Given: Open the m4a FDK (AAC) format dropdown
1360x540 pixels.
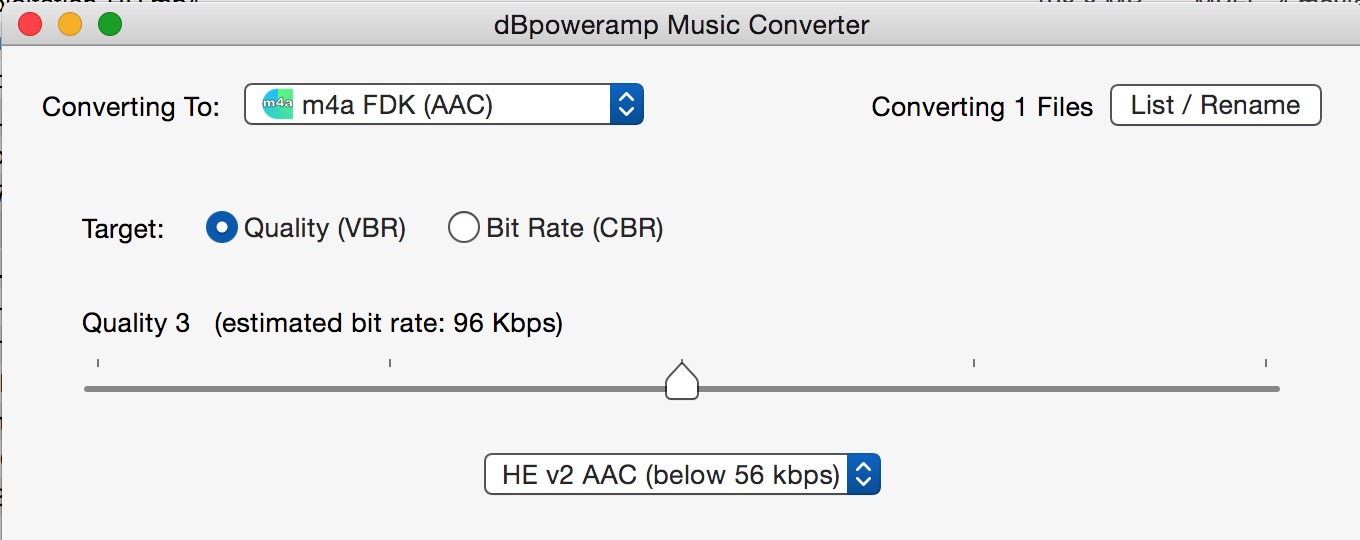Looking at the screenshot, I should [430, 105].
